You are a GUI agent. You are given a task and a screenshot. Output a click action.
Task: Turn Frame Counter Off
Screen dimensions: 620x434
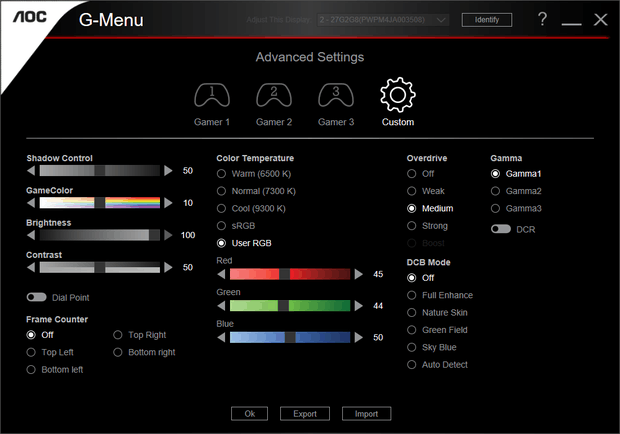pos(40,335)
